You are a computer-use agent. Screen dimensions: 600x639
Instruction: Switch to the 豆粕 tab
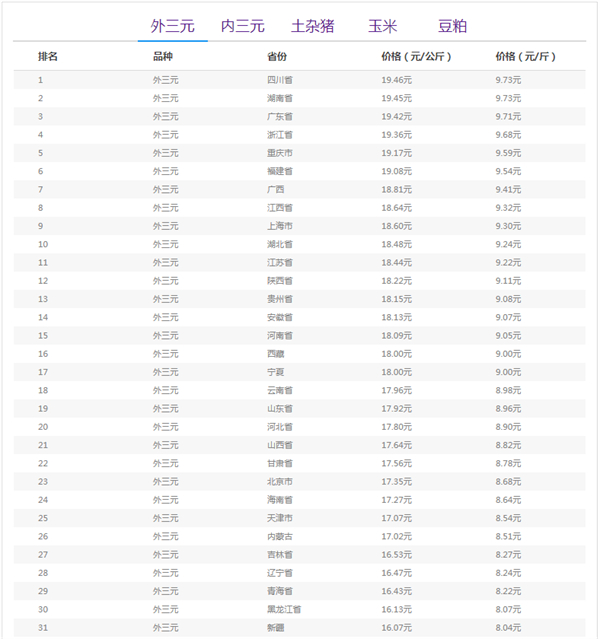tap(452, 26)
